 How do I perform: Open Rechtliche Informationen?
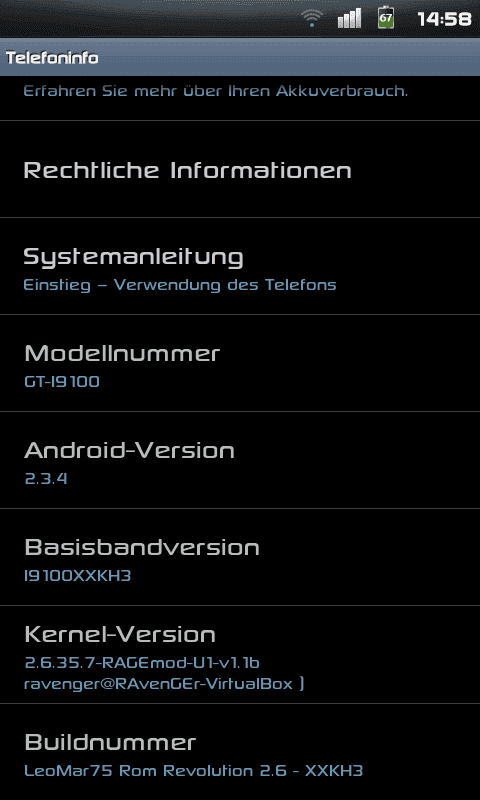(x=240, y=169)
